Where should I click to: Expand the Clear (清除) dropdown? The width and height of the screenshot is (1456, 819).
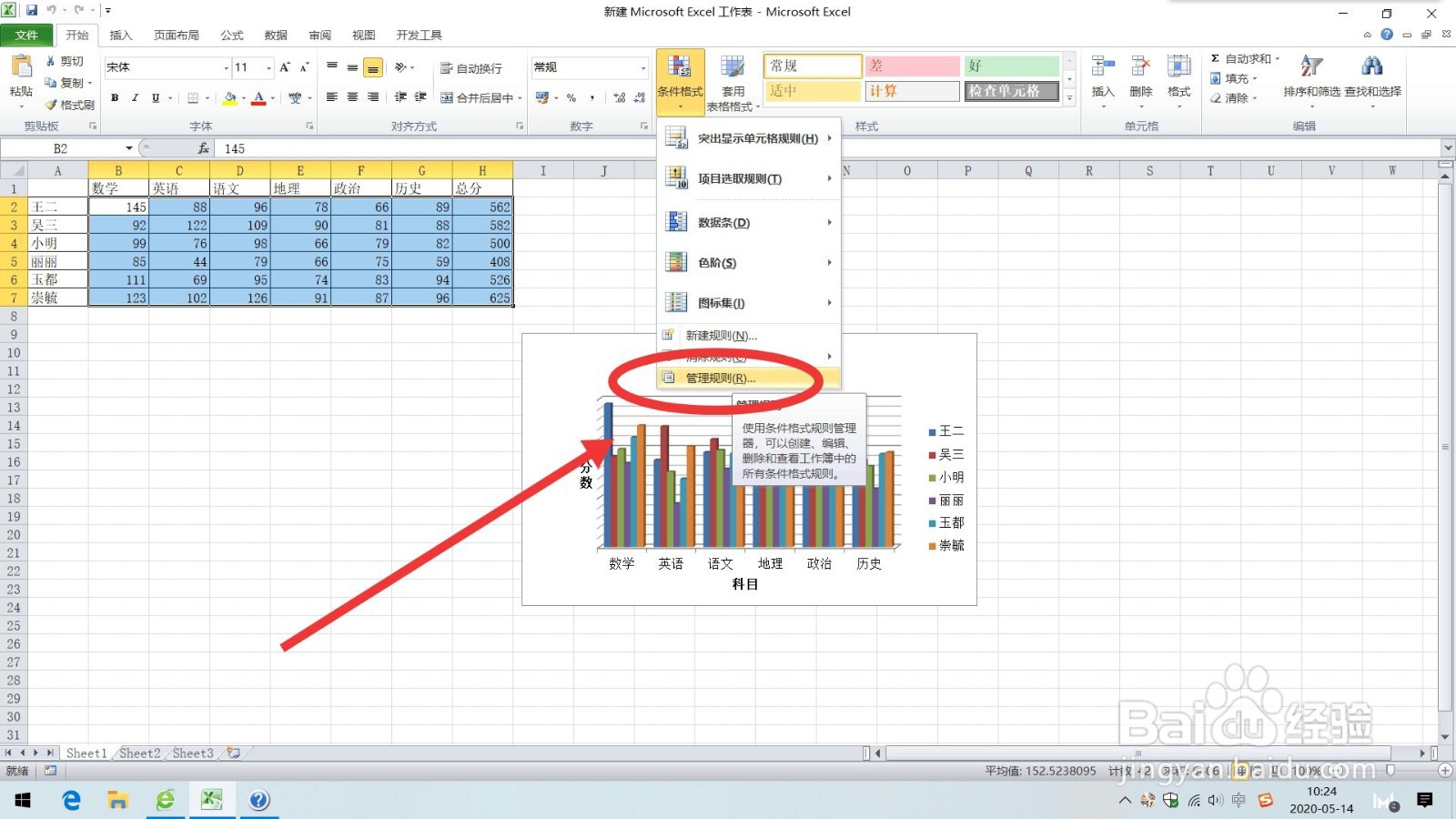pyautogui.click(x=1255, y=98)
